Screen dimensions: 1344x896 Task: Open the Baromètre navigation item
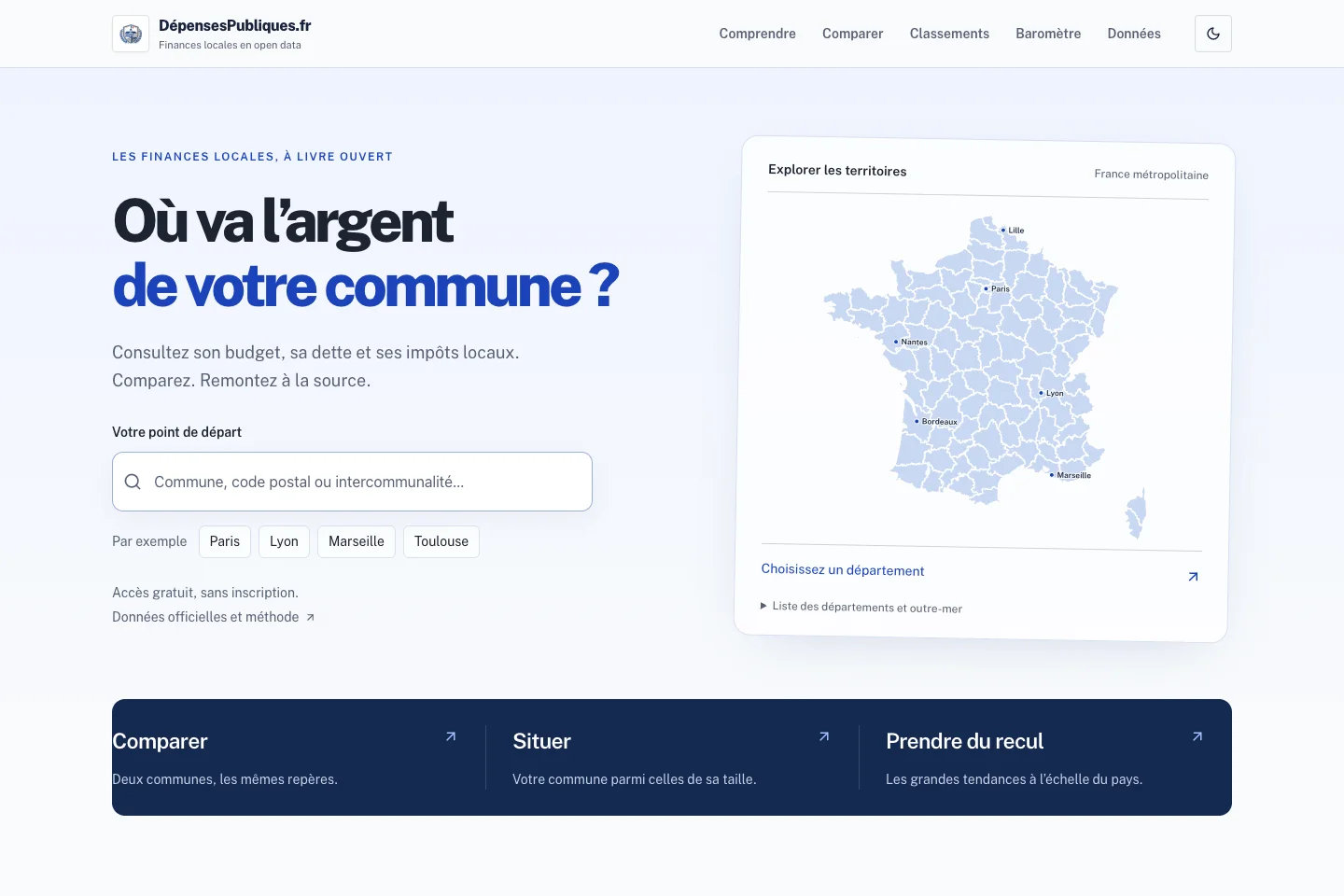(1048, 34)
